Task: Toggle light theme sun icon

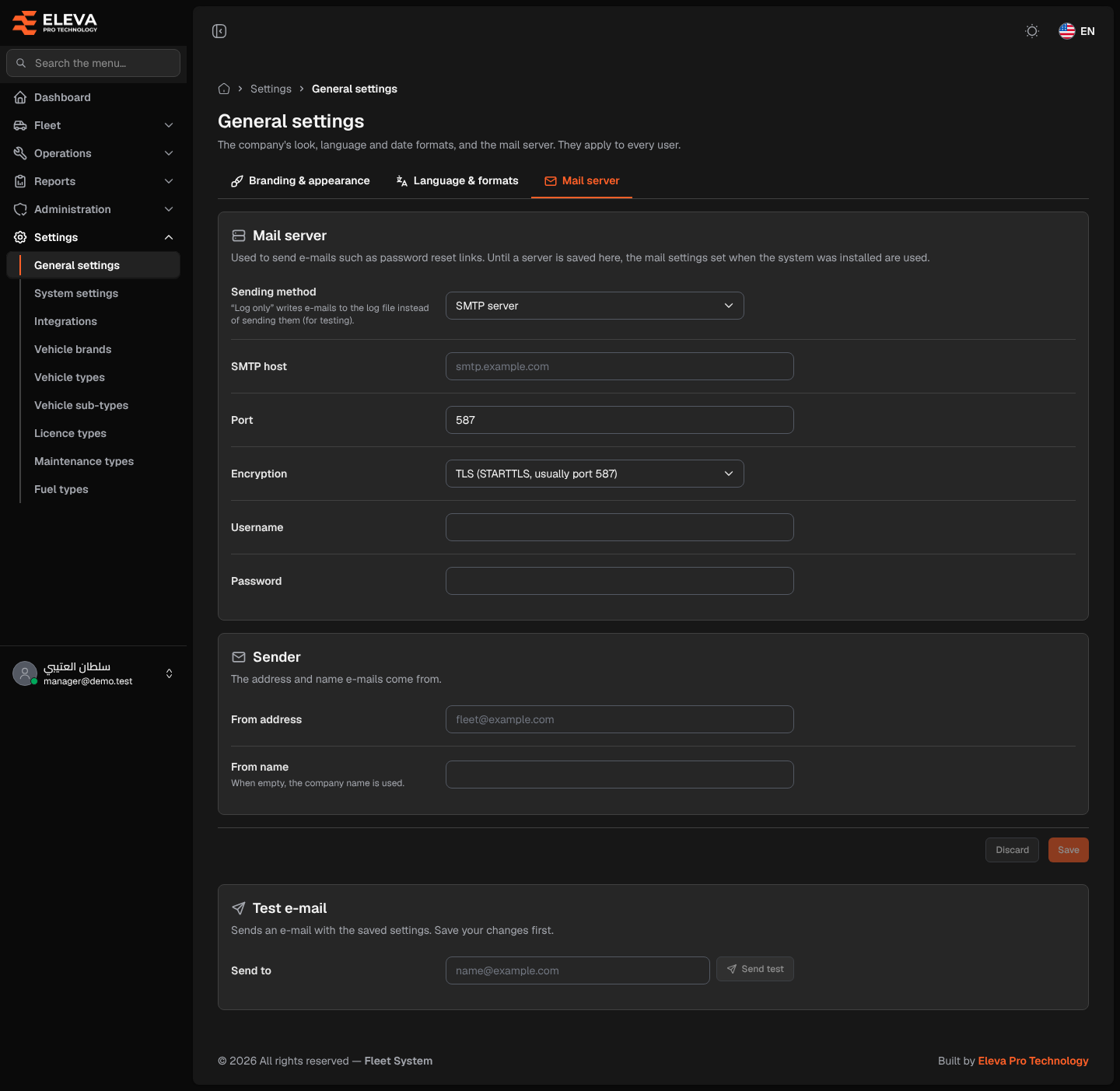Action: [x=1032, y=31]
